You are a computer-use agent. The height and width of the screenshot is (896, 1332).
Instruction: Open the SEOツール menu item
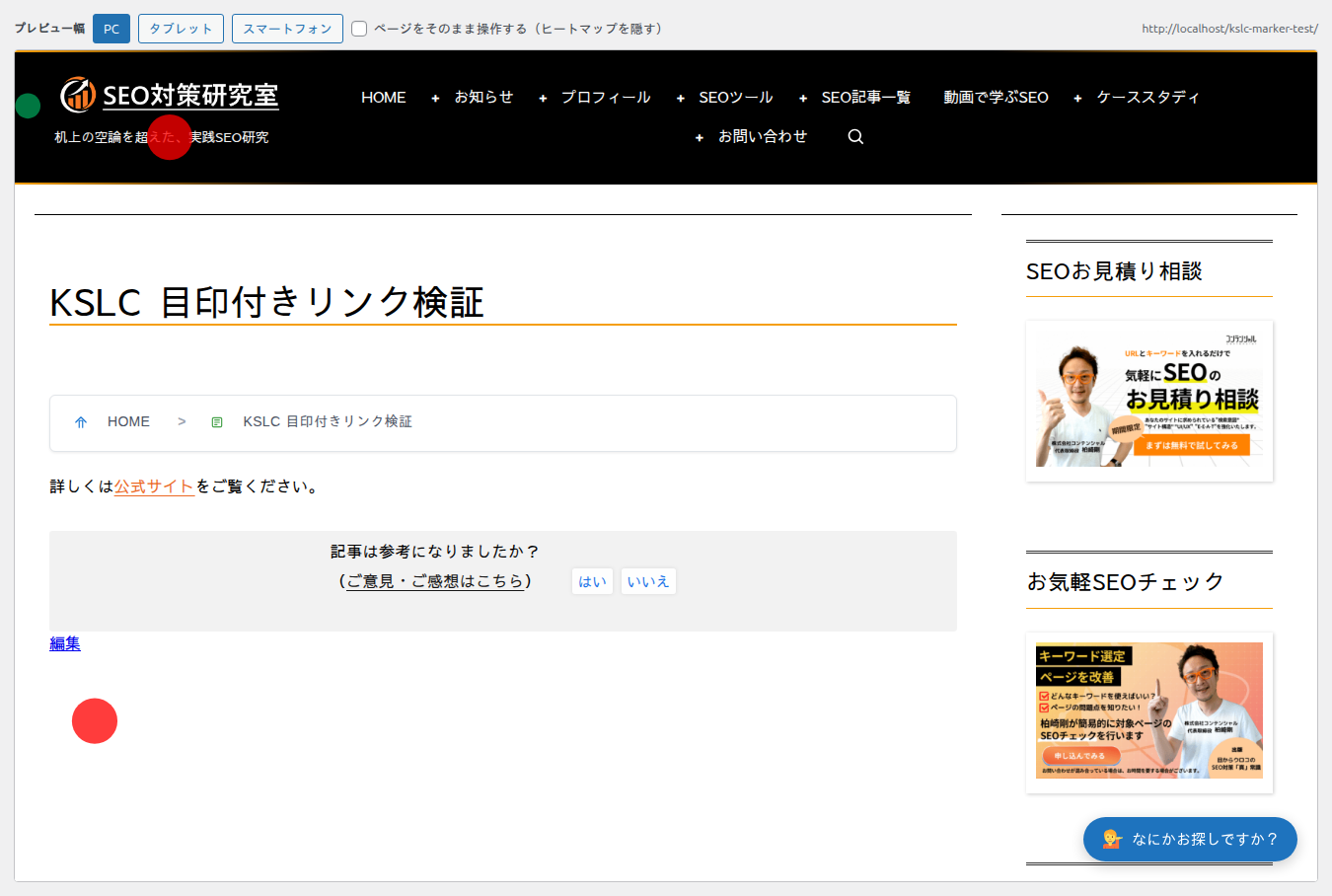click(736, 97)
